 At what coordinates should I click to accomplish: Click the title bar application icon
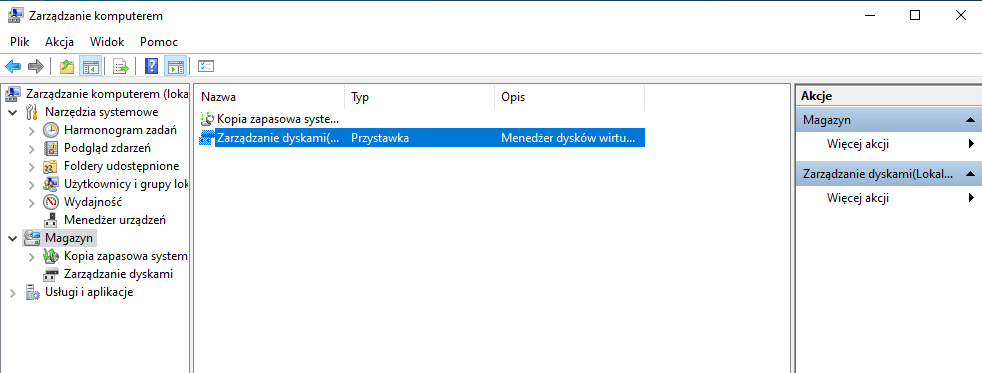16,16
